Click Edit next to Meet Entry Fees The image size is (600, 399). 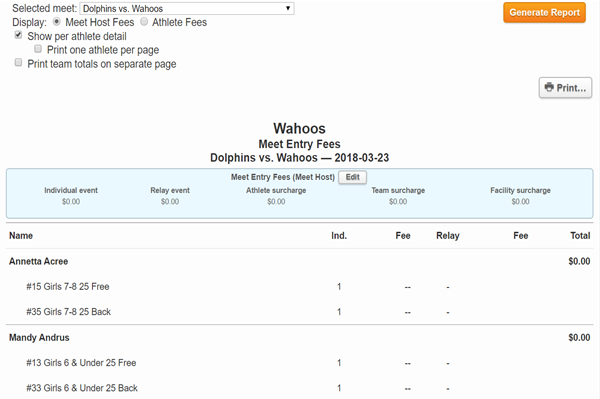point(352,177)
